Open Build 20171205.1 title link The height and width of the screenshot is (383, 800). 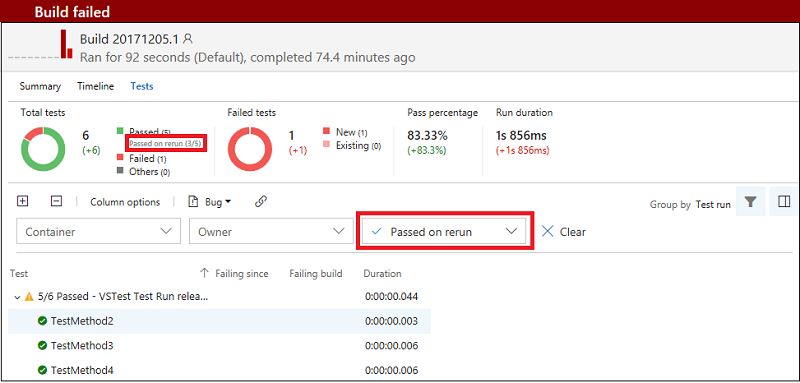coord(129,39)
